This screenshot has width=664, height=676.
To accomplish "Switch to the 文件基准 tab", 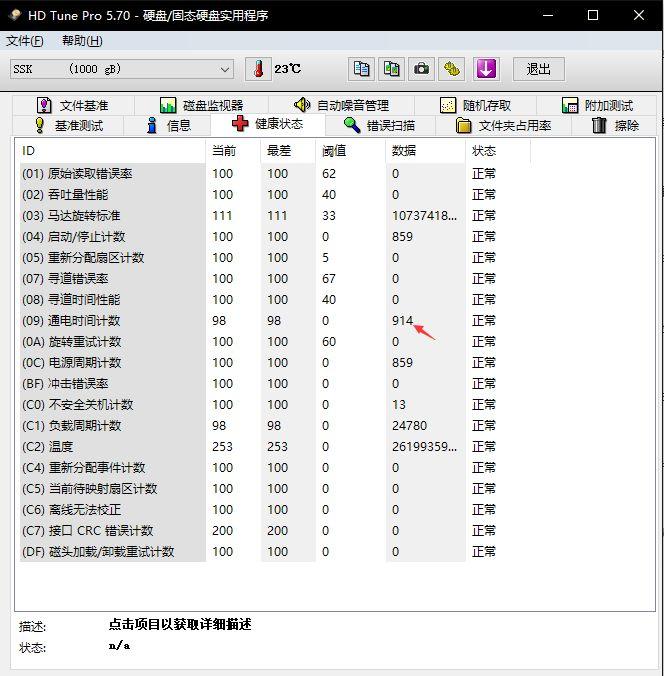I will click(x=73, y=105).
